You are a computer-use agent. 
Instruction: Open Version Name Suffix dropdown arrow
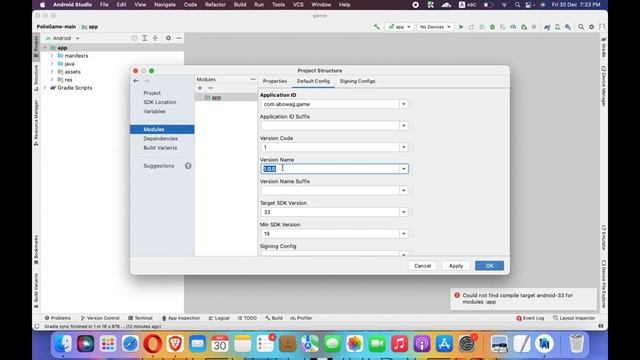[x=404, y=191]
